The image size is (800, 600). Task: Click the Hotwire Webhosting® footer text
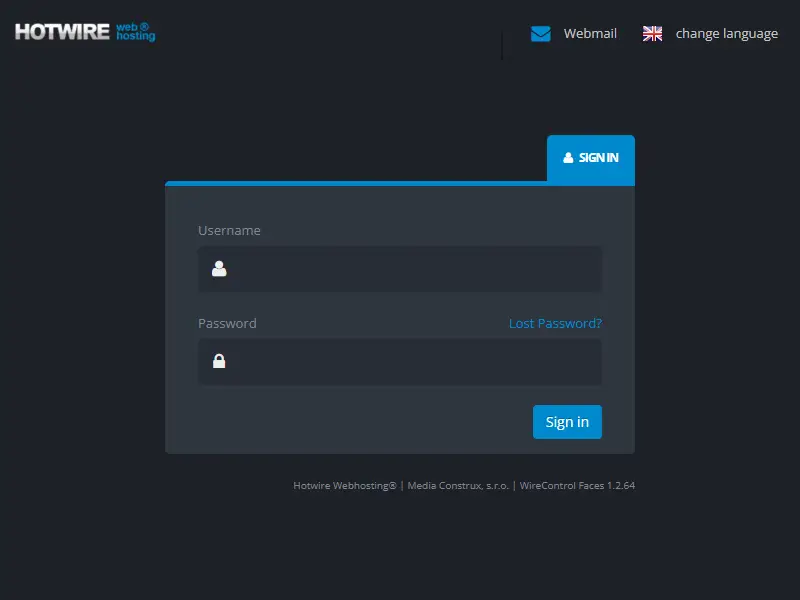pos(344,486)
